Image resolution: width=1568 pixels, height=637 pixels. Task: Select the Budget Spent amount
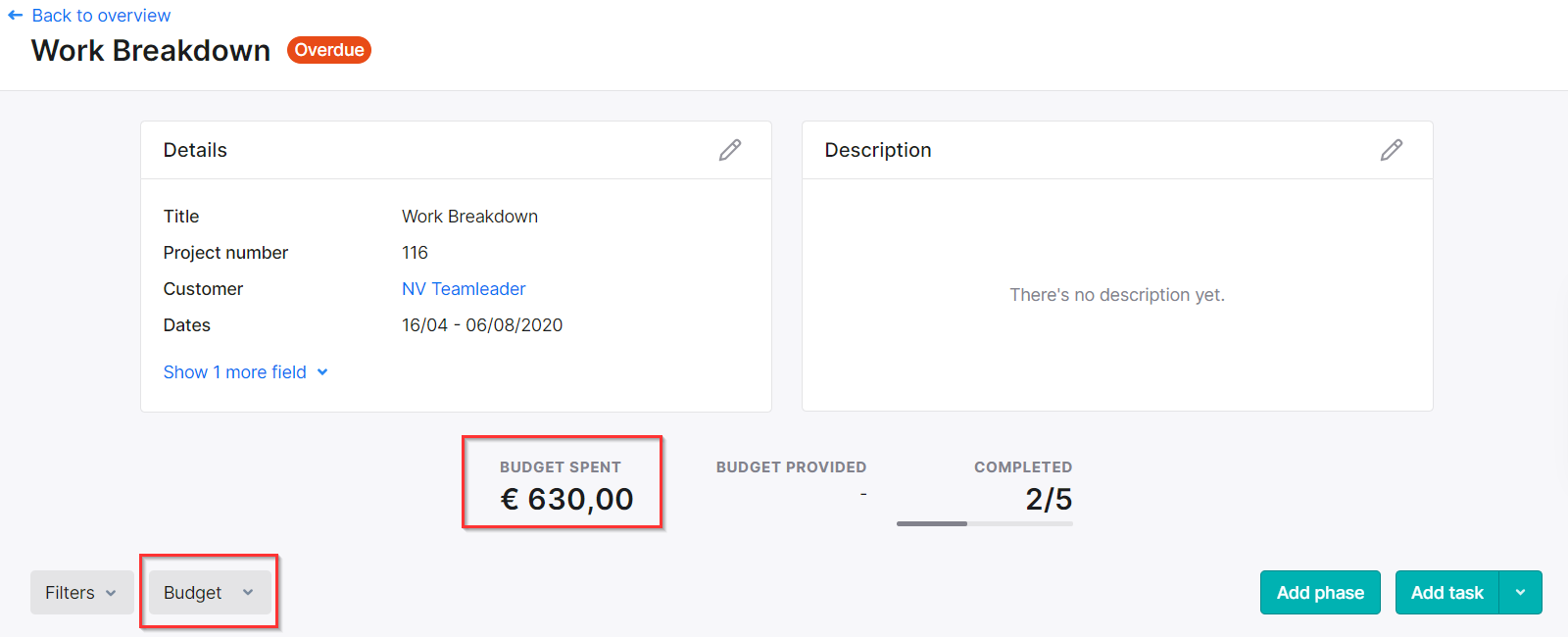(566, 500)
